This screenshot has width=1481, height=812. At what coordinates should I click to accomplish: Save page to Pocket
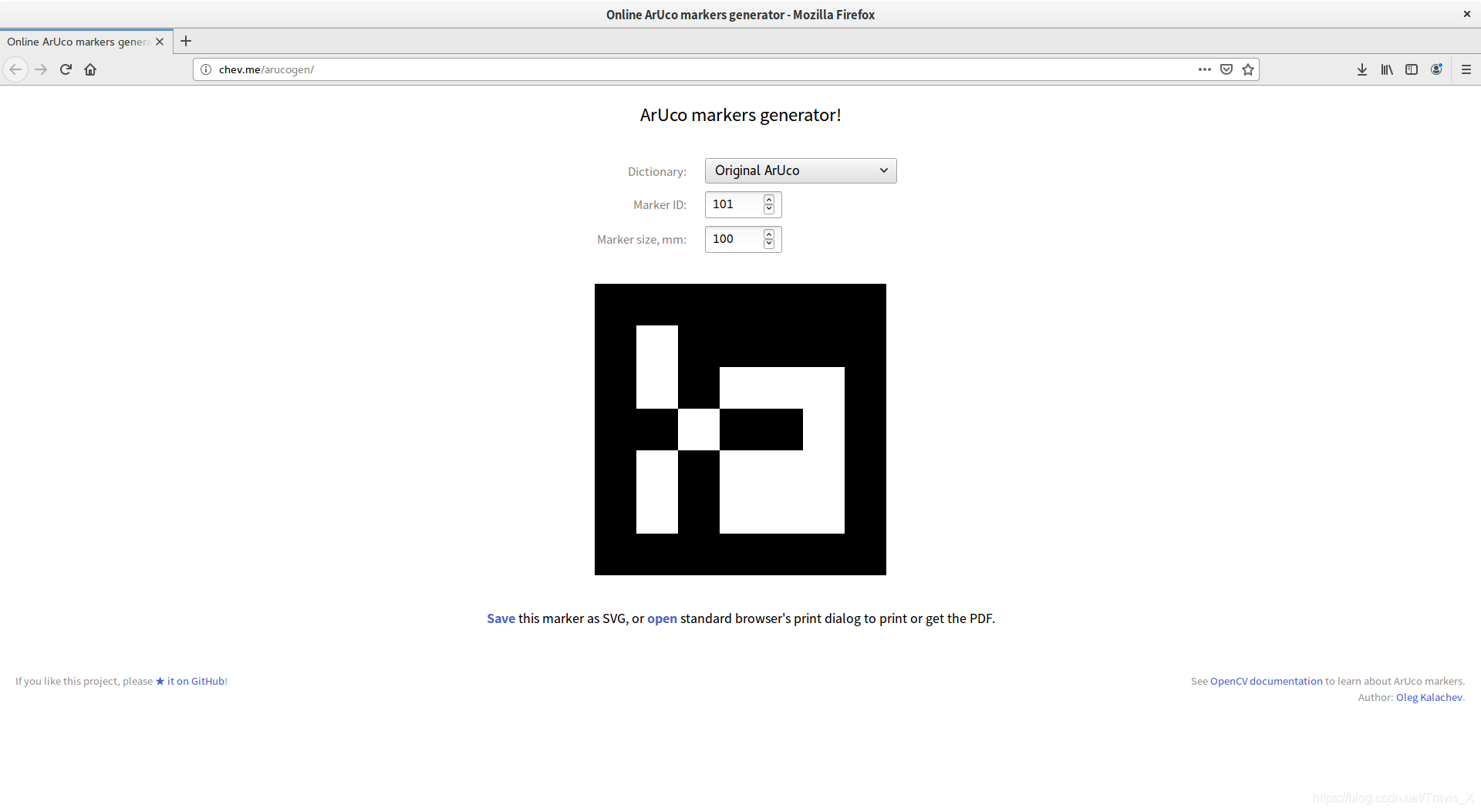1226,69
